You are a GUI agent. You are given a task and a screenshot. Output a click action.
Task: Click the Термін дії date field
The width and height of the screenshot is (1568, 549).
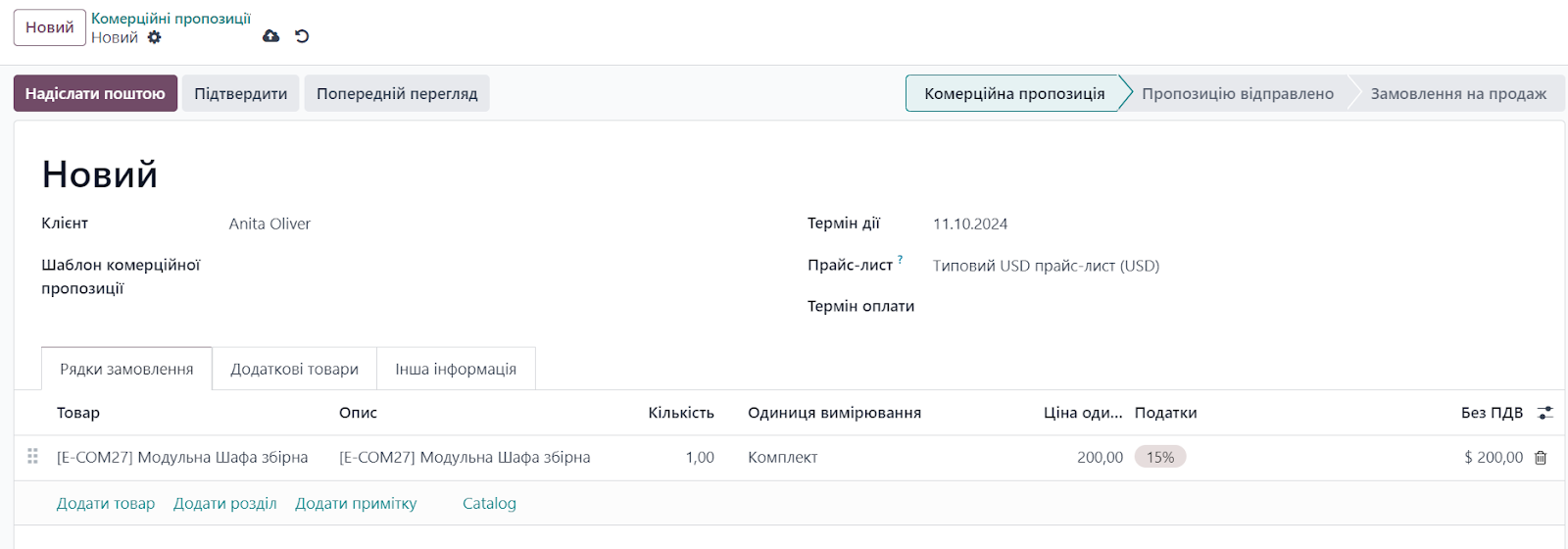pyautogui.click(x=1235, y=224)
